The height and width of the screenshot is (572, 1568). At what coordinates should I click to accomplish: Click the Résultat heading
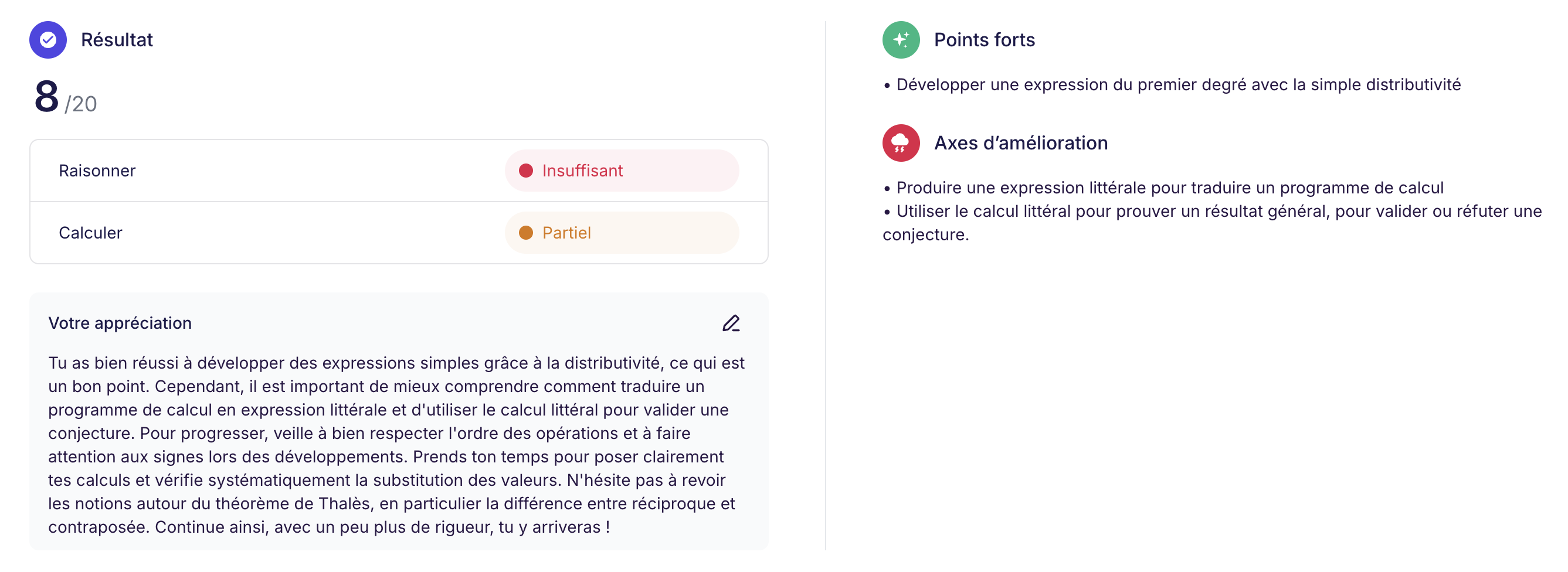click(x=117, y=40)
